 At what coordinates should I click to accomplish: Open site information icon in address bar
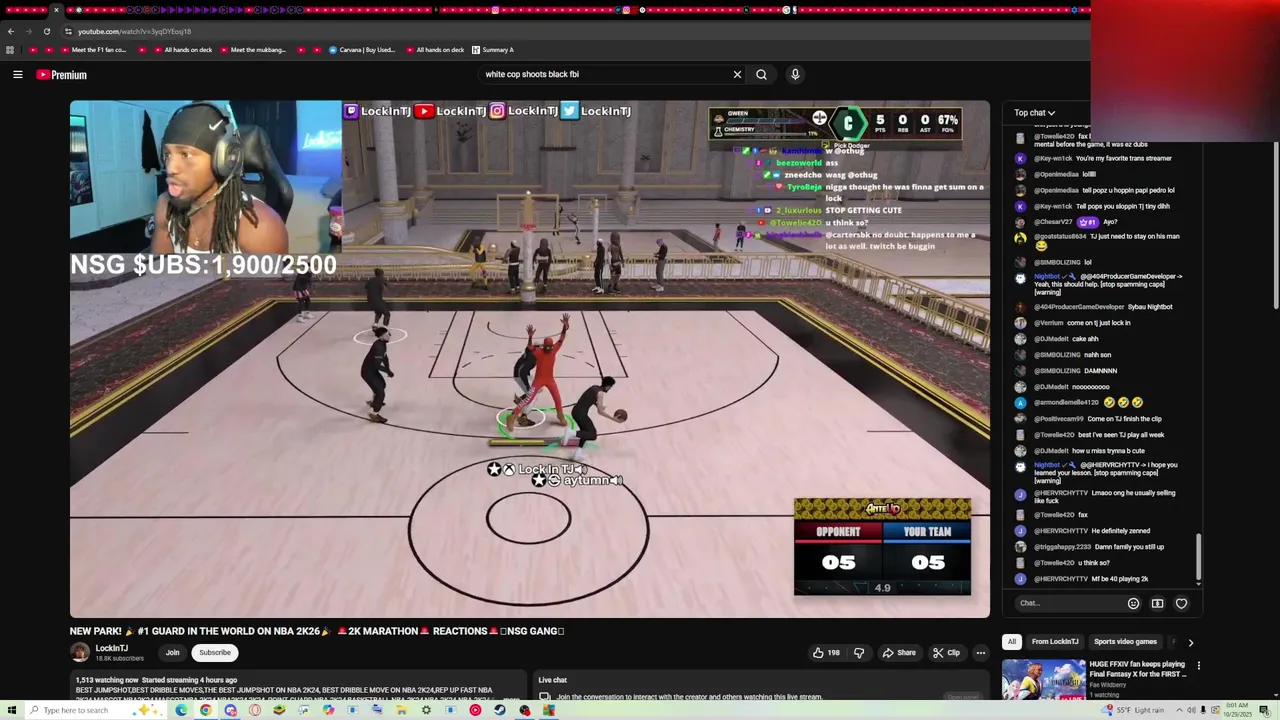click(x=68, y=31)
